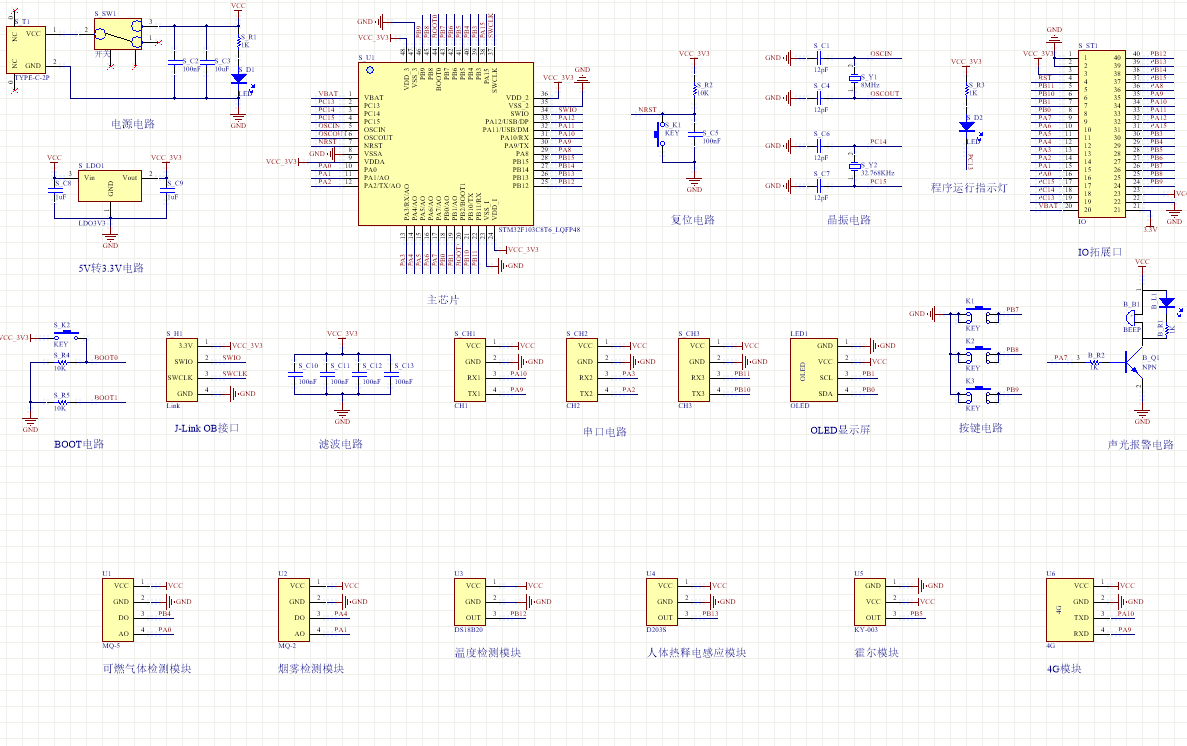This screenshot has height=746, width=1187.
Task: Select the B_R2 1K base resistor
Action: tap(1094, 361)
